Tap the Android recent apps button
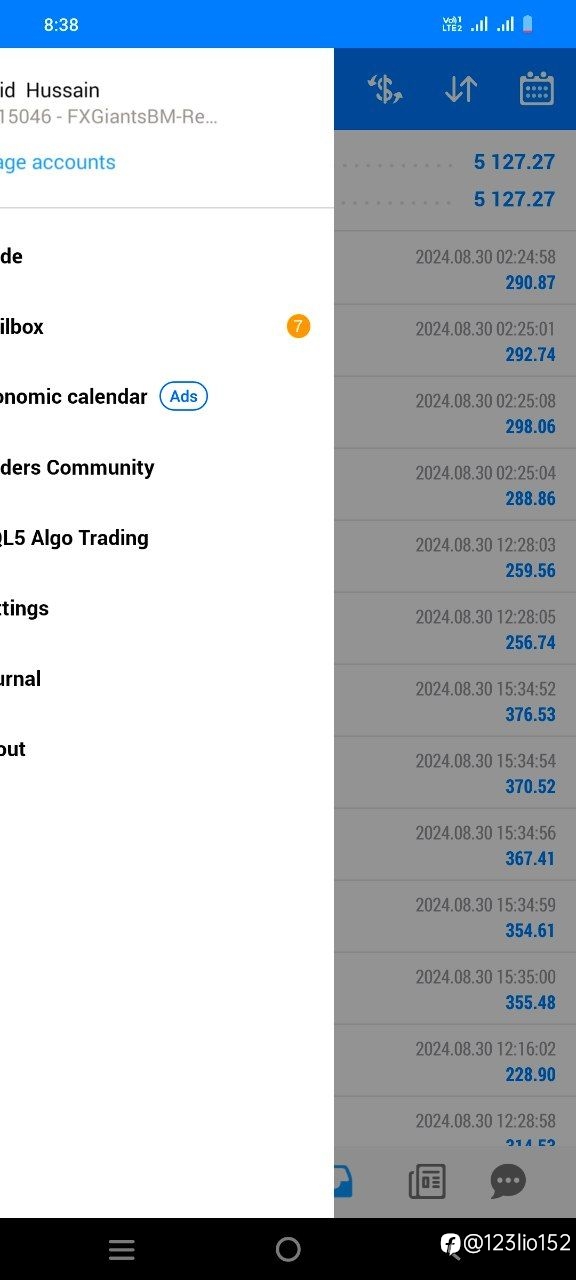 click(x=121, y=1249)
